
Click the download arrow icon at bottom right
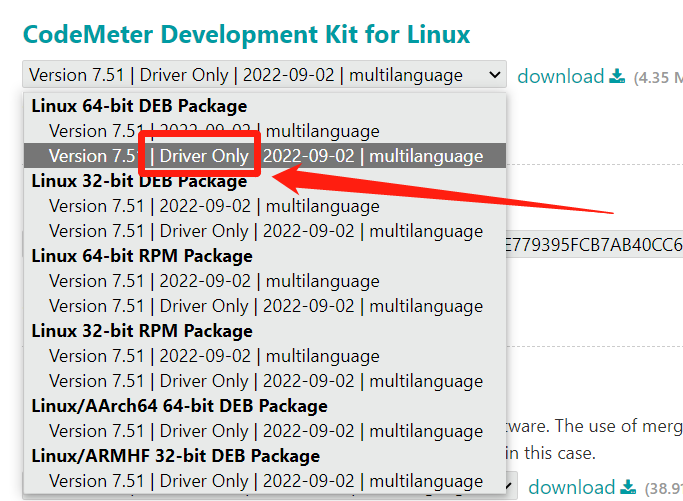point(628,487)
